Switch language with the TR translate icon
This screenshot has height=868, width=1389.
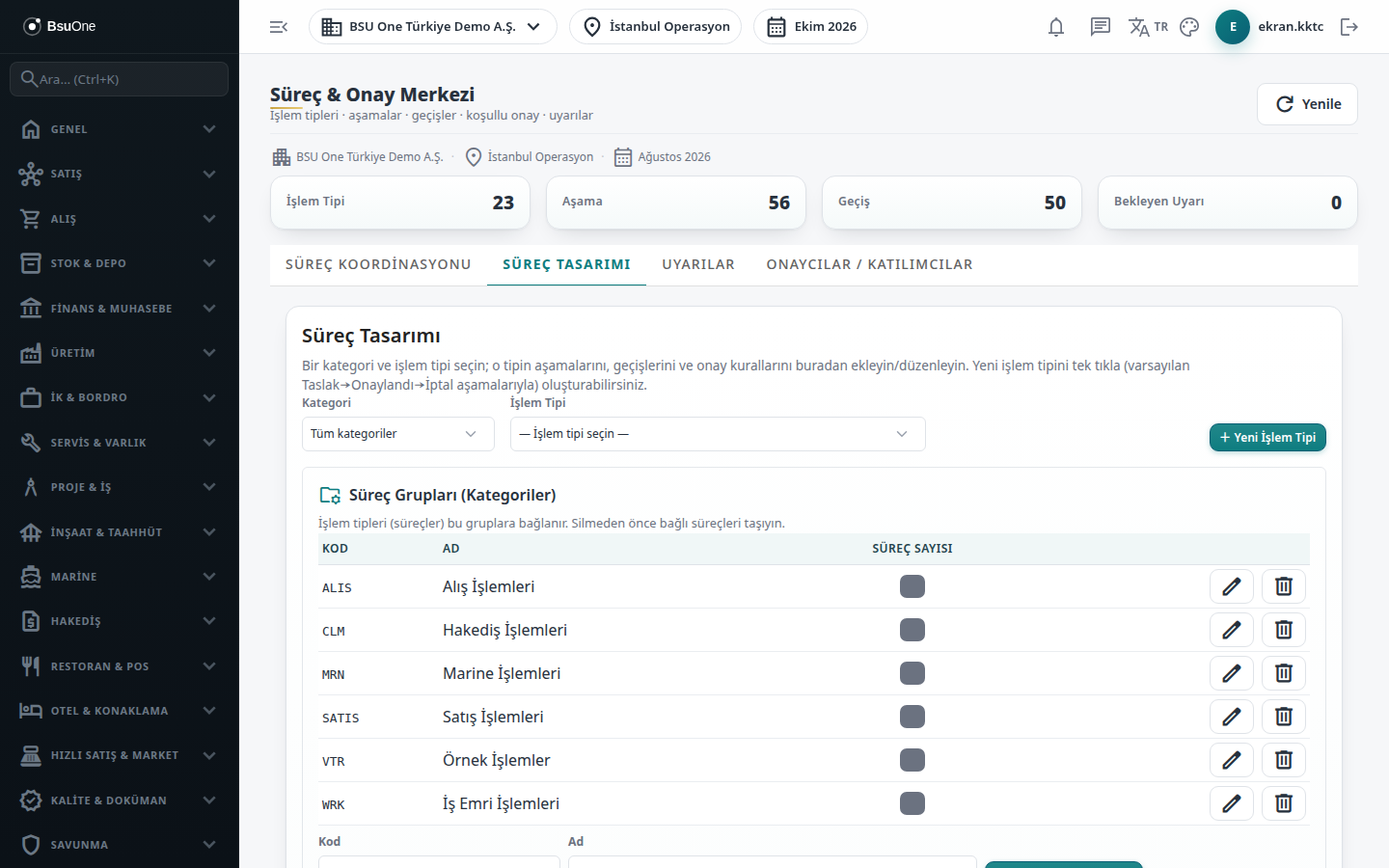click(x=1148, y=27)
